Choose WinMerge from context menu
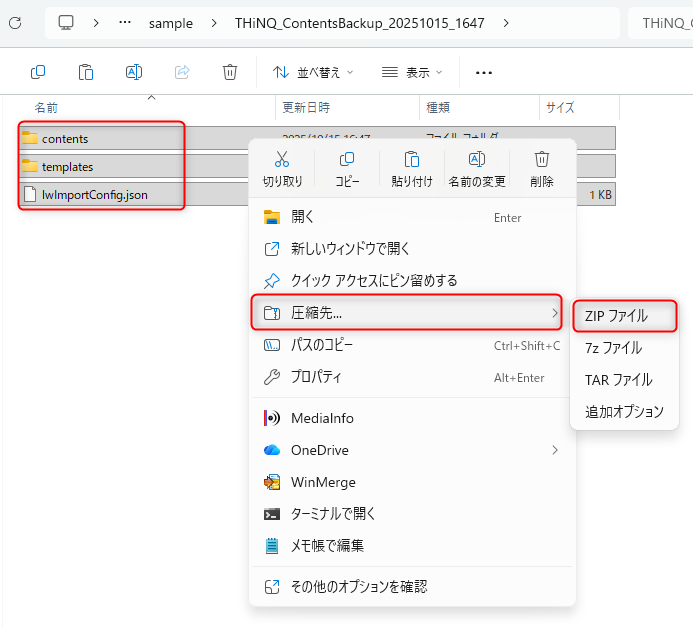Screen dimensions: 693x629 click(412, 482)
